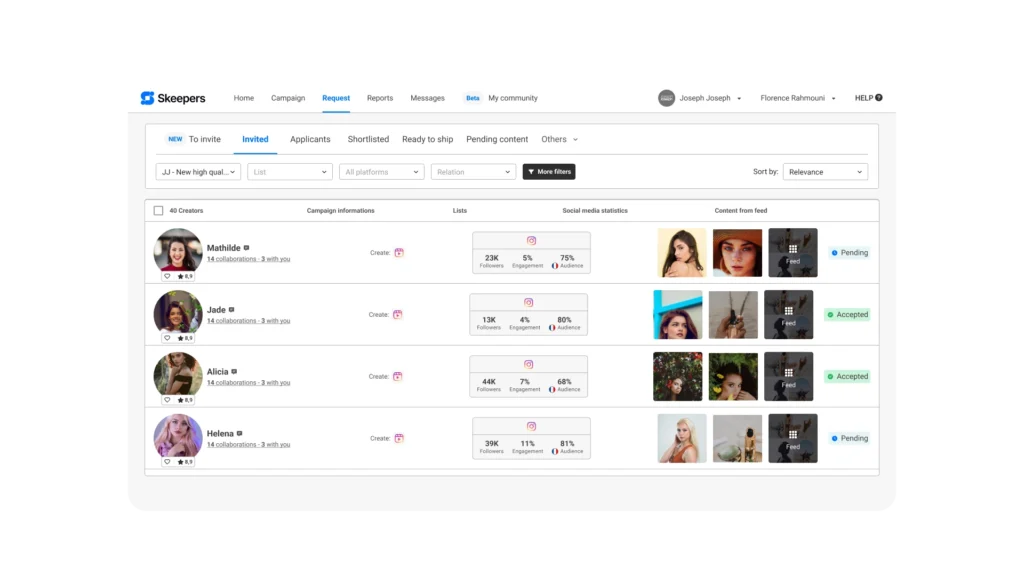This screenshot has height=576, width=1024.
Task: Open the Reports menu item
Action: pos(380,98)
